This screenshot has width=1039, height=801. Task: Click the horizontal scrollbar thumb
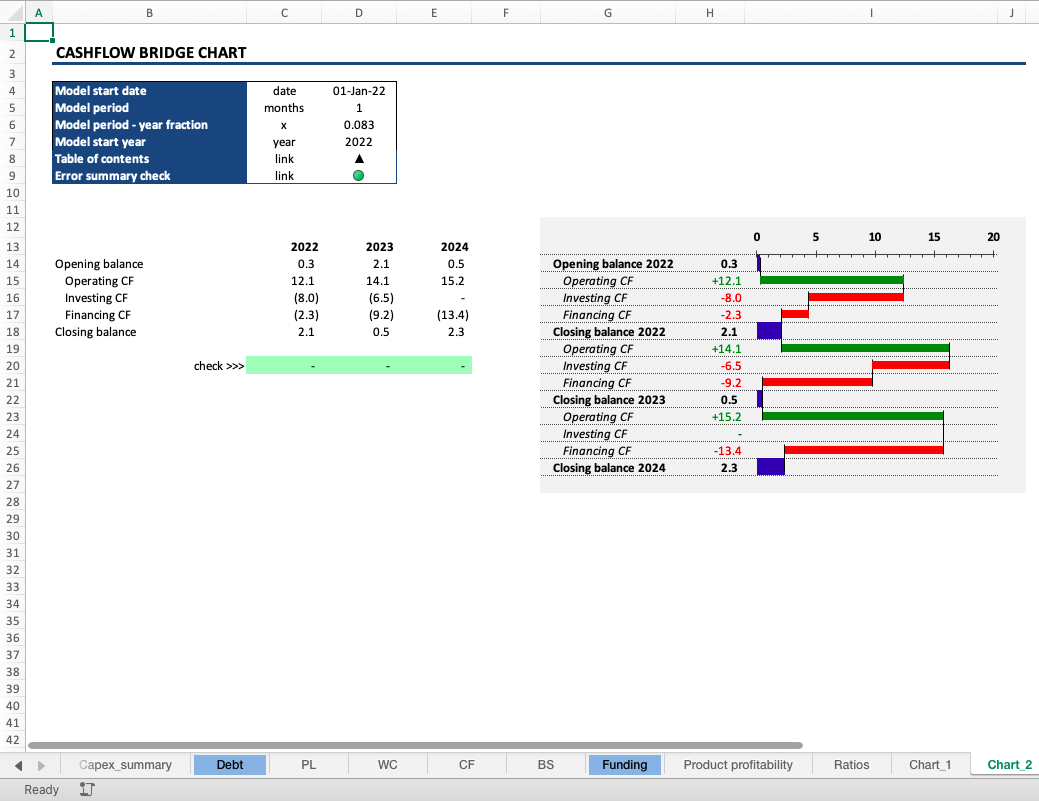coord(415,745)
